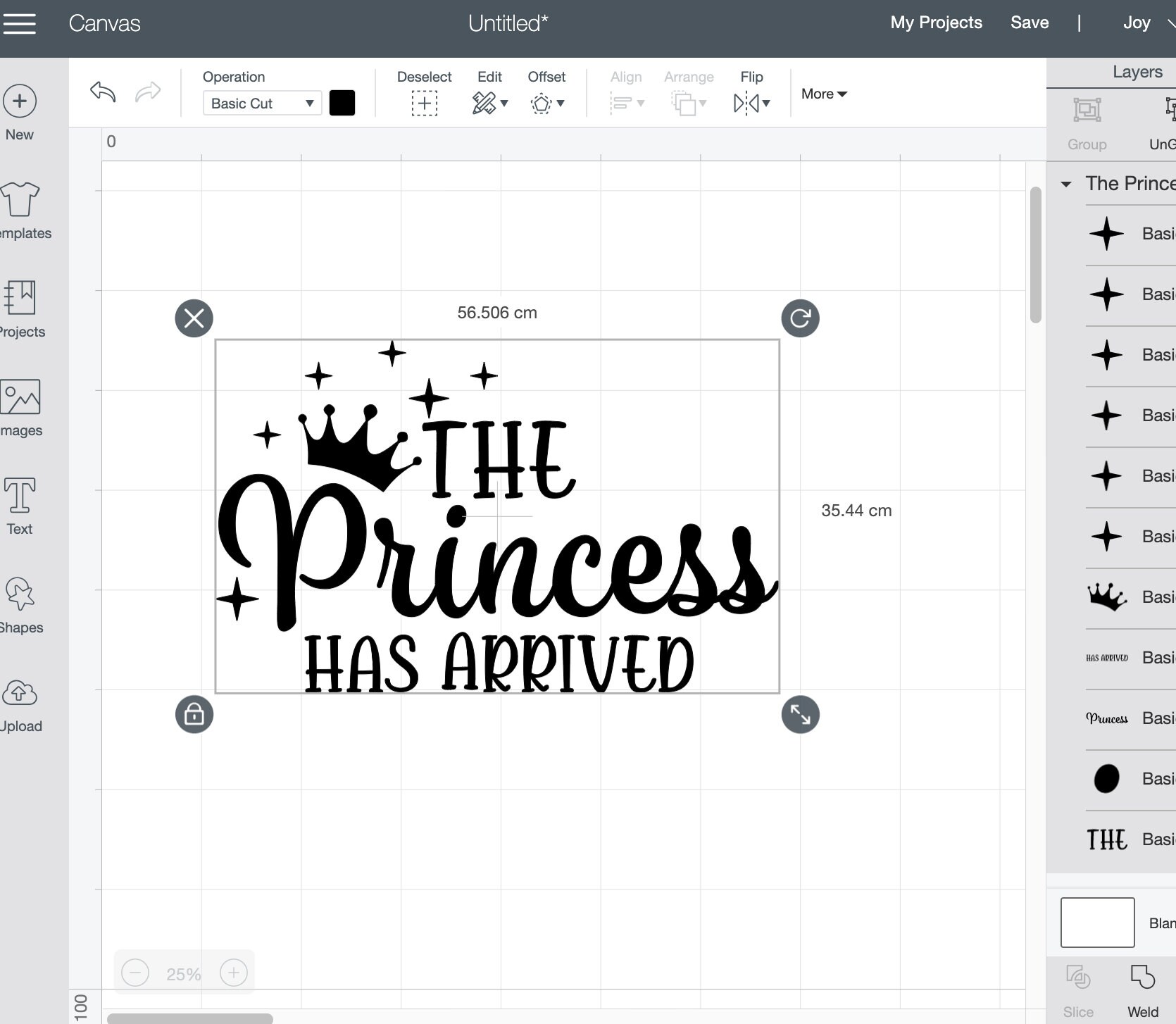Open the Edit dropdown
1176x1024 pixels.
[490, 104]
